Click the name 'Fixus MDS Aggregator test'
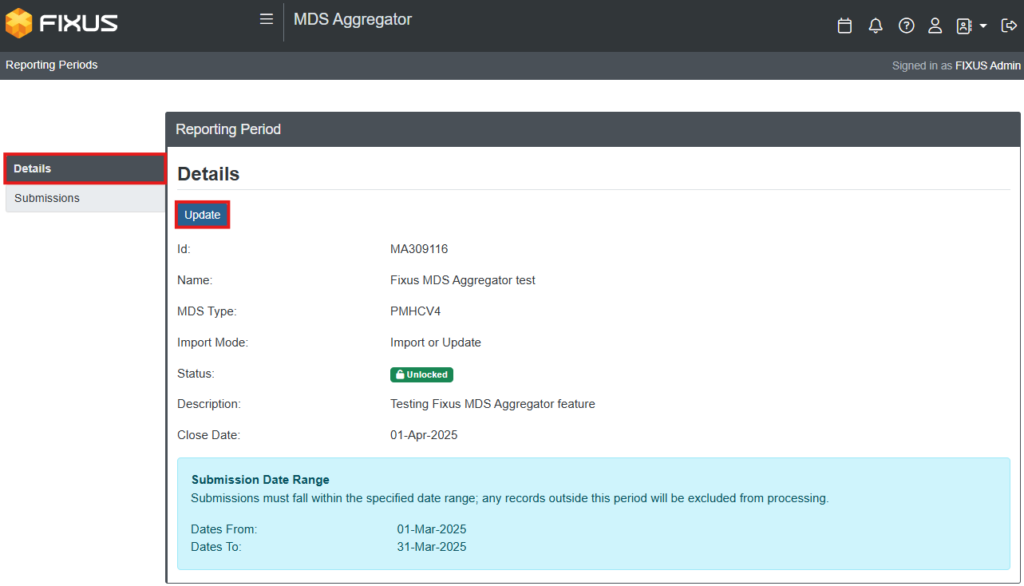Viewport: 1024px width, 586px height. 462,280
